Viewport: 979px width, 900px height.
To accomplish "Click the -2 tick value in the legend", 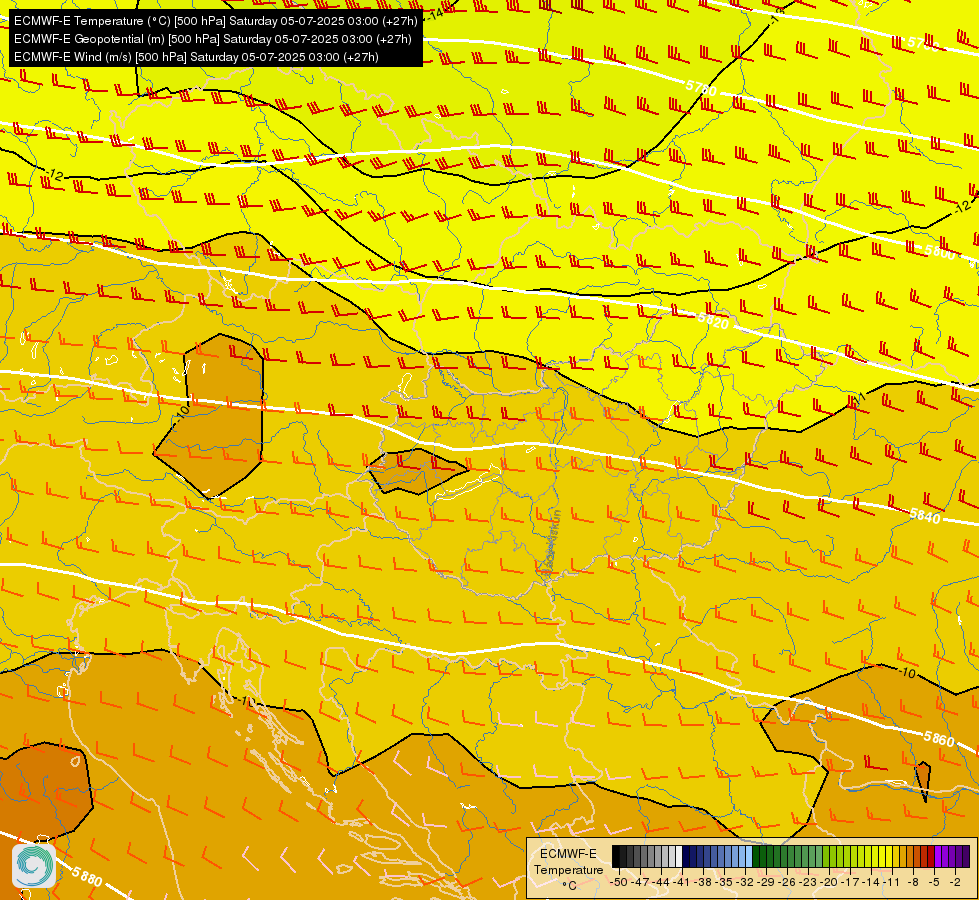I will pos(955,882).
